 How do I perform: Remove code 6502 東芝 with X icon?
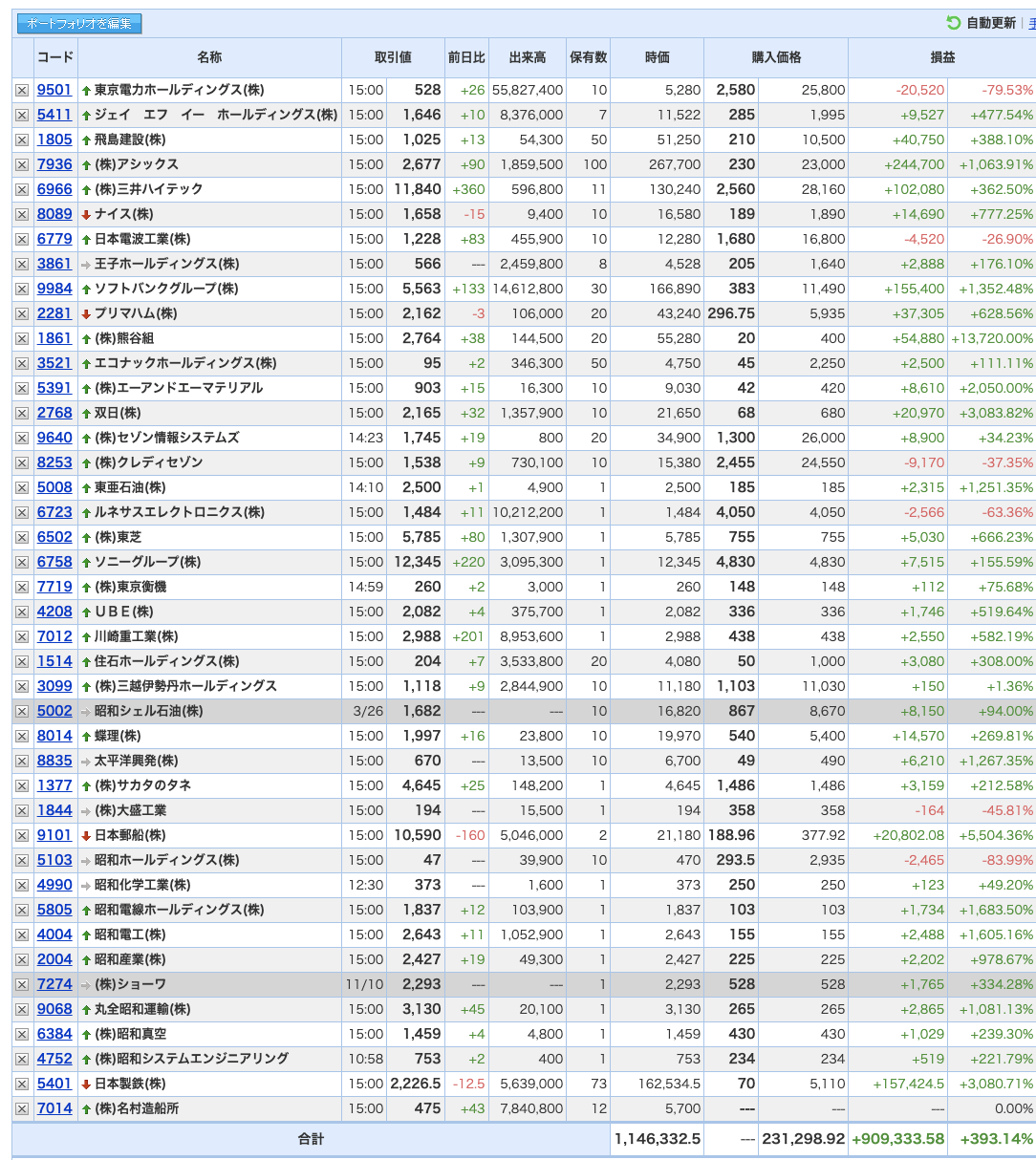click(x=22, y=538)
